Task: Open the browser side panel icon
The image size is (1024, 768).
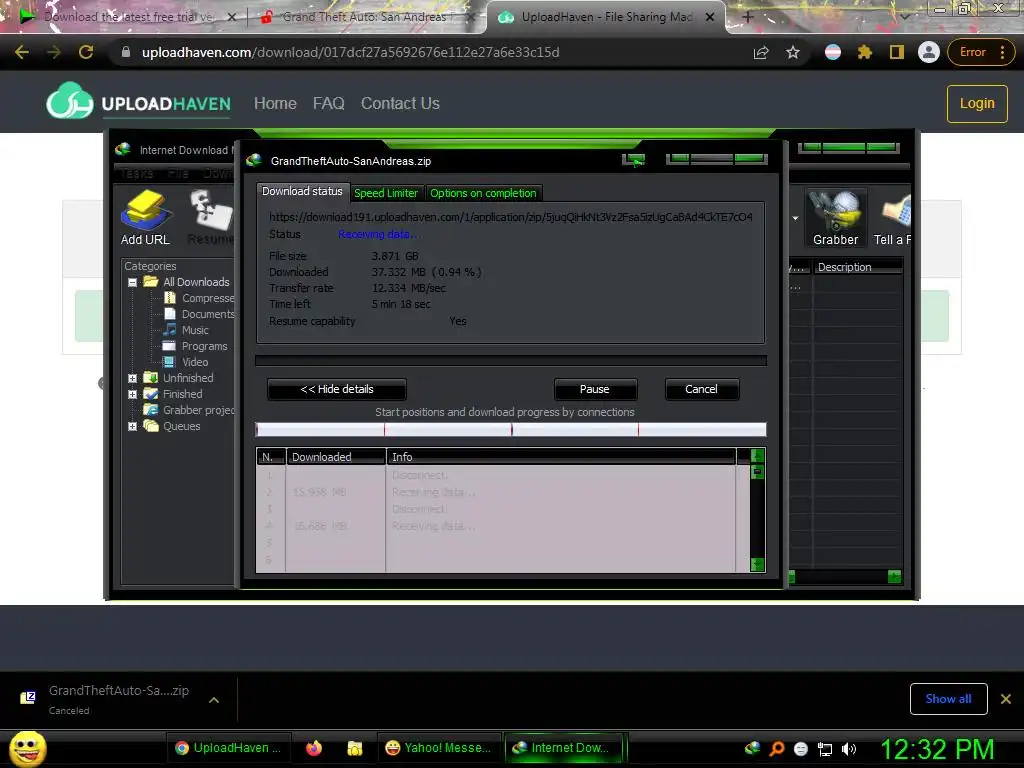Action: point(897,52)
